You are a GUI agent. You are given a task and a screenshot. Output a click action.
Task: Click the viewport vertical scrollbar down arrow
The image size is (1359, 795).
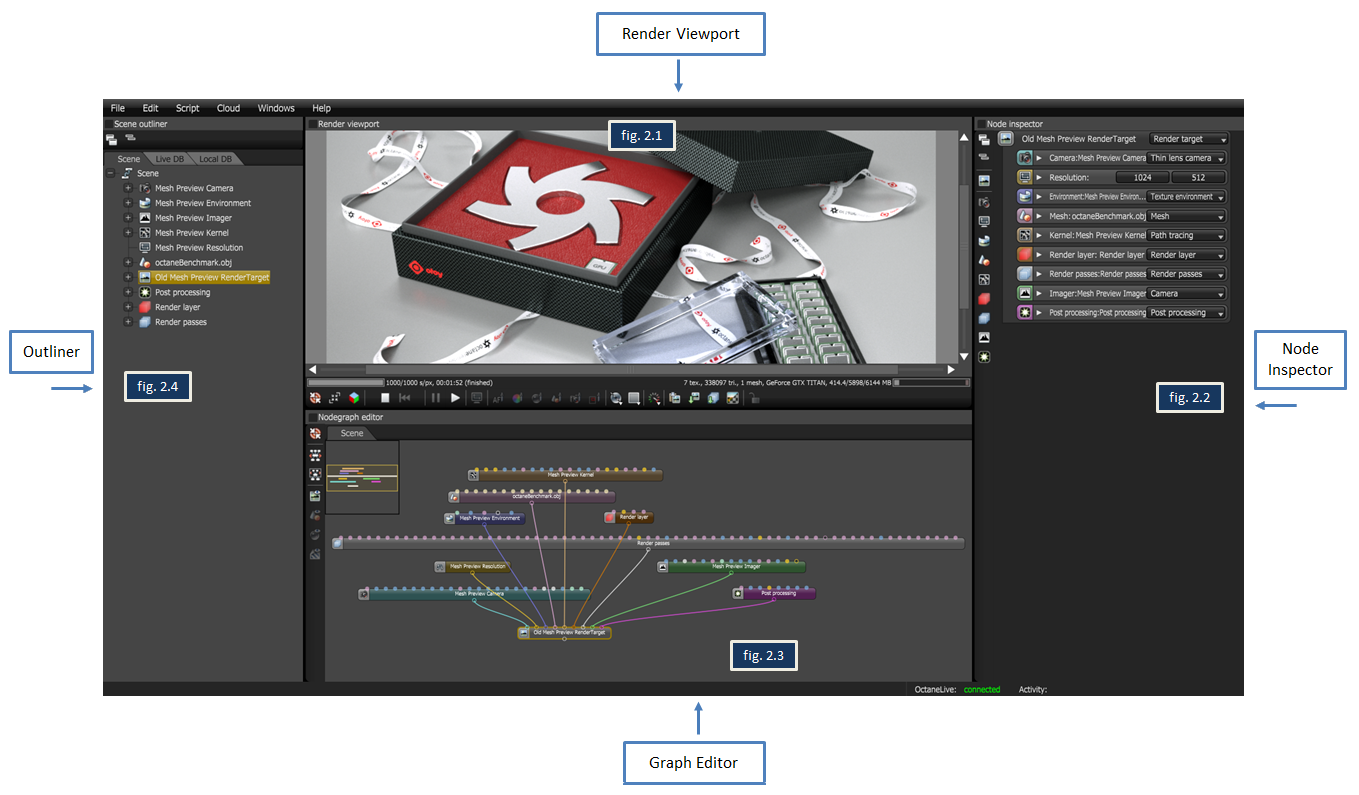pos(964,356)
